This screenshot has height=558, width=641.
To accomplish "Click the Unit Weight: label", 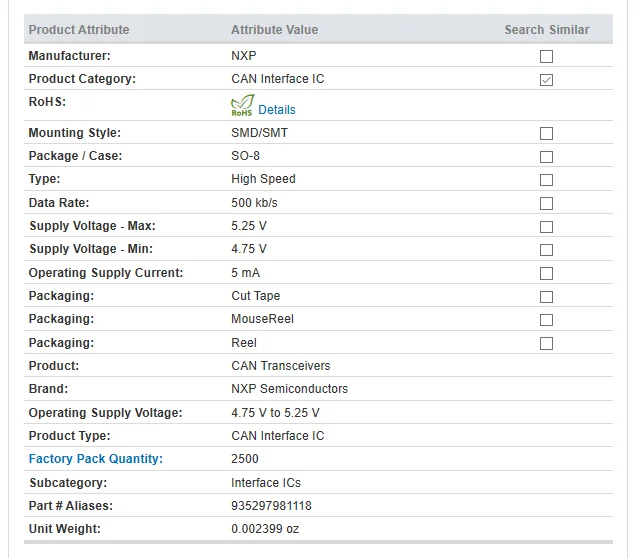I will (x=65, y=529).
